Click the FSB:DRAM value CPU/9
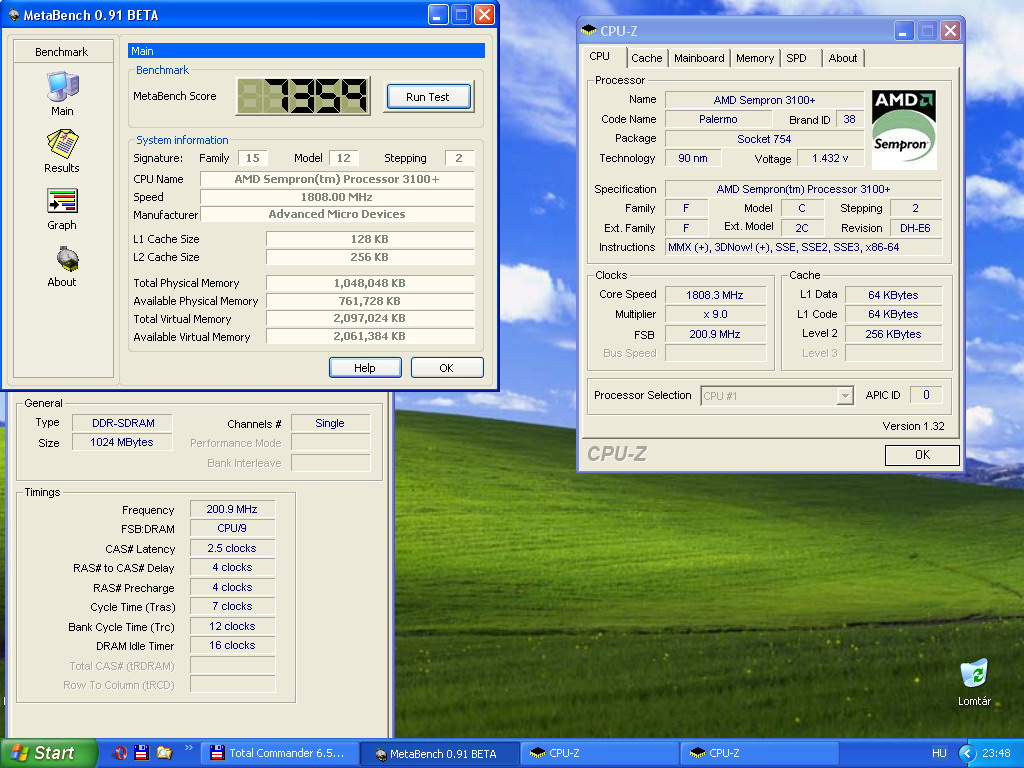 (232, 528)
